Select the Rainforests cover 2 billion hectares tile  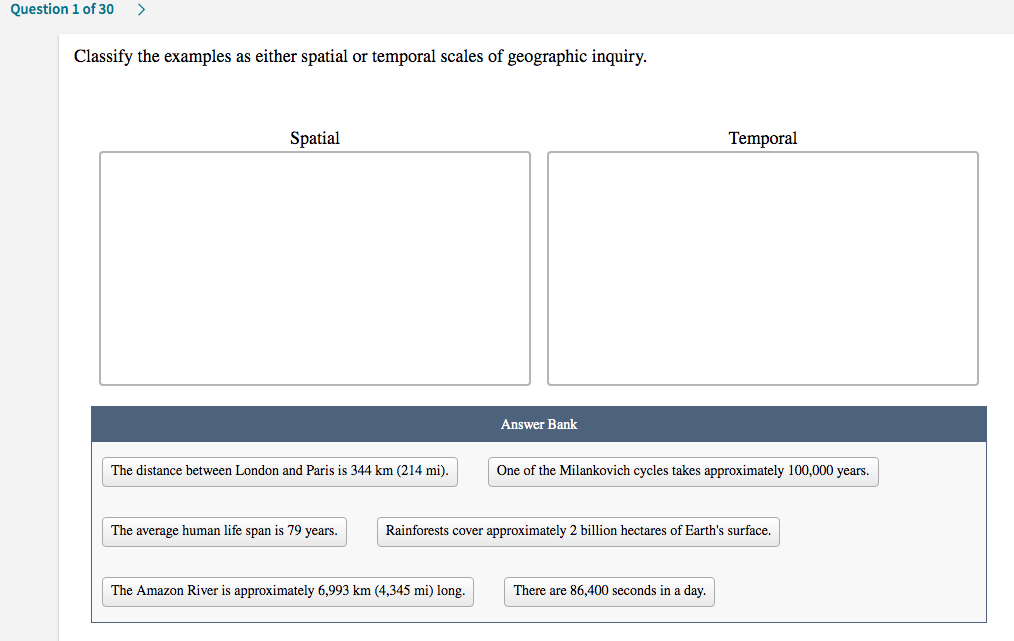click(x=578, y=532)
